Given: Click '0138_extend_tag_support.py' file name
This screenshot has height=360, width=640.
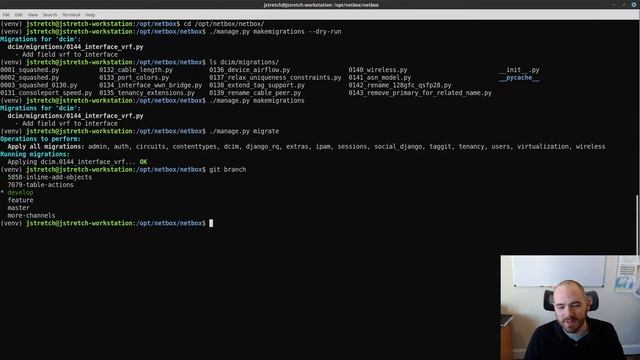Looking at the screenshot, I should pos(257,85).
